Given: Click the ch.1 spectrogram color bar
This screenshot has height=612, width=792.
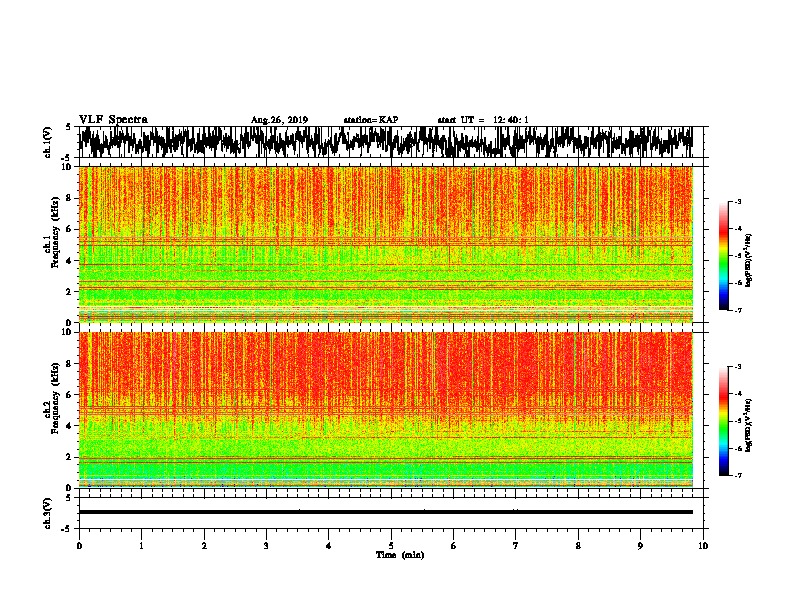Looking at the screenshot, I should (x=724, y=256).
